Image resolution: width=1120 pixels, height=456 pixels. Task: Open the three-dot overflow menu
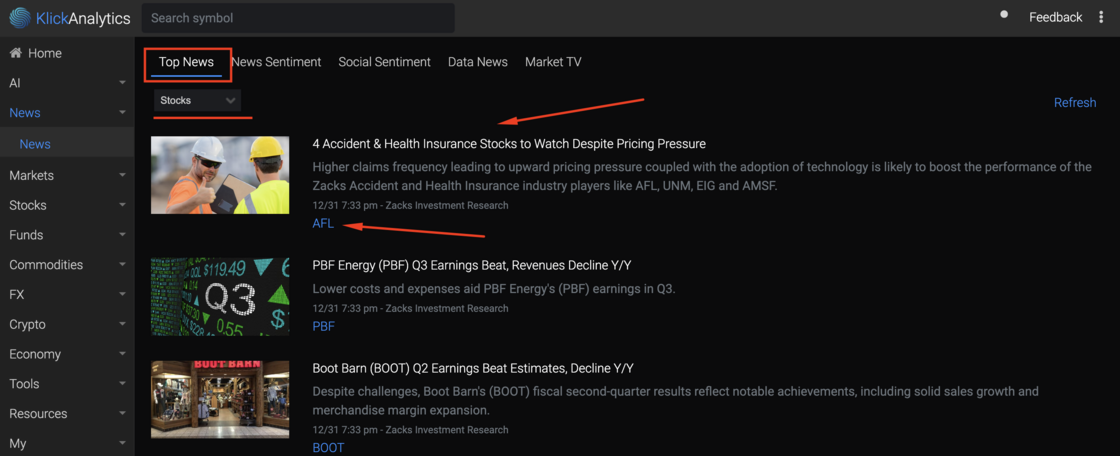pos(1101,17)
